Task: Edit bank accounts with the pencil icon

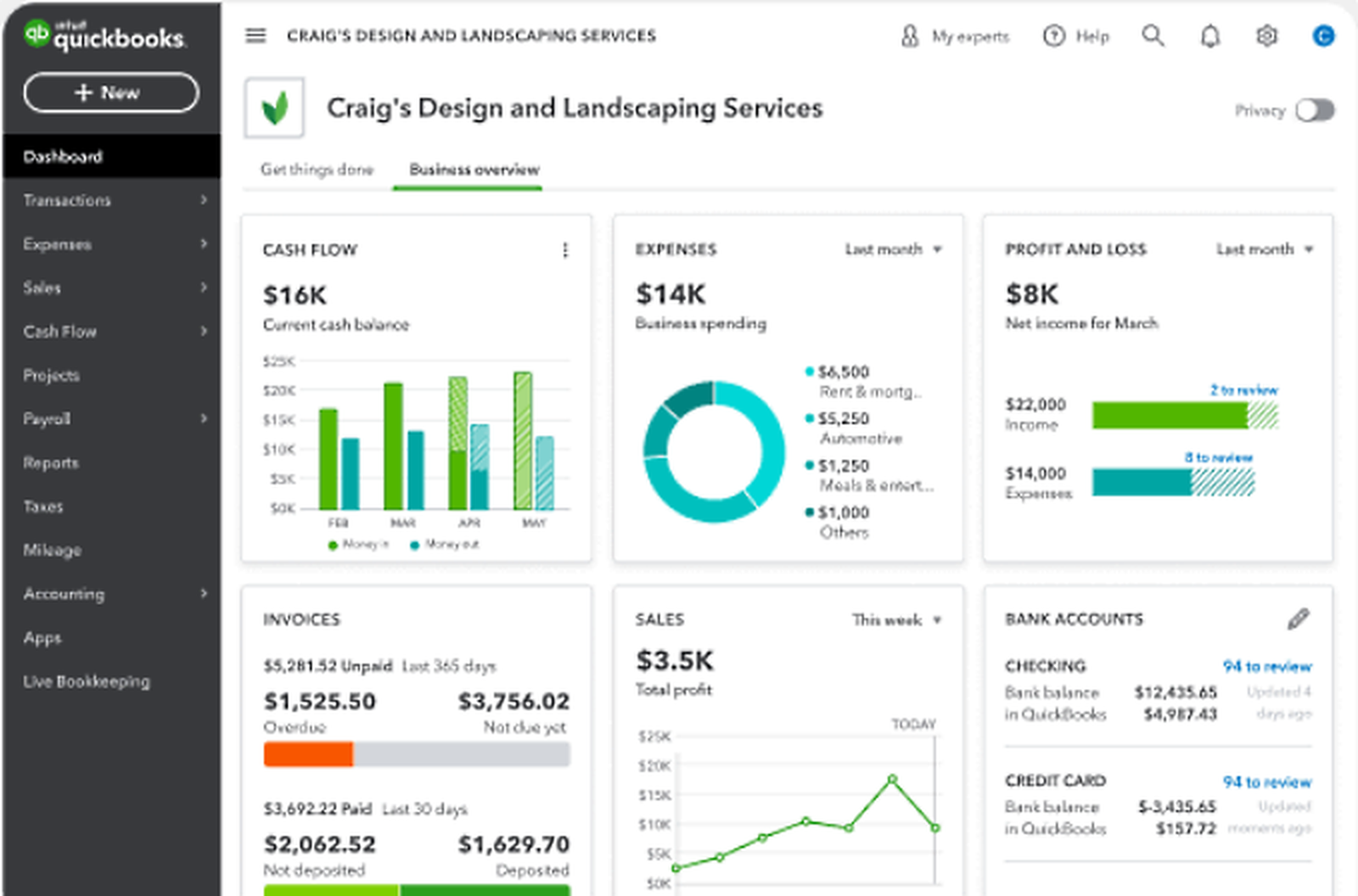Action: click(x=1297, y=619)
